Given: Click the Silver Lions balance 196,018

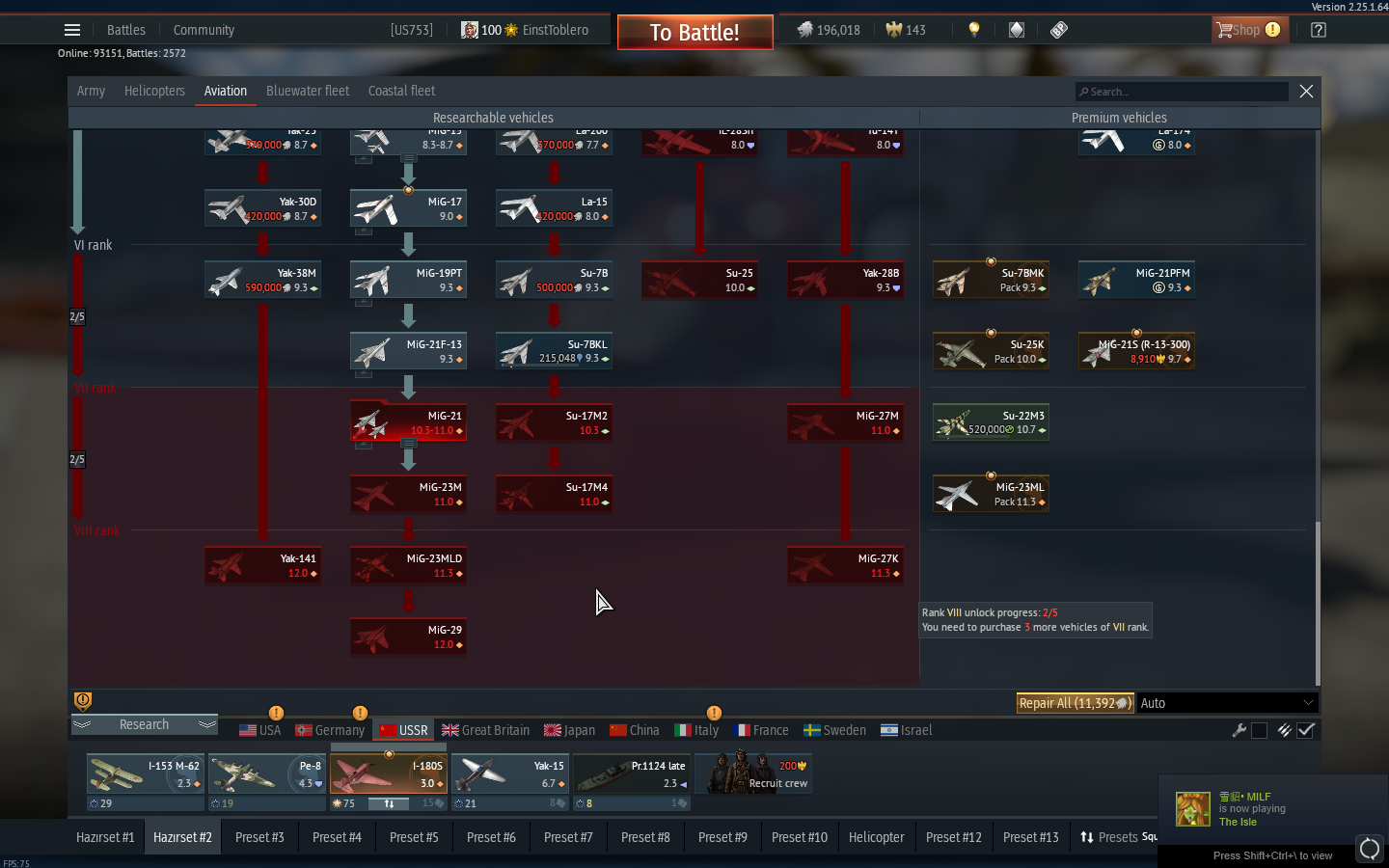Looking at the screenshot, I should point(829,30).
